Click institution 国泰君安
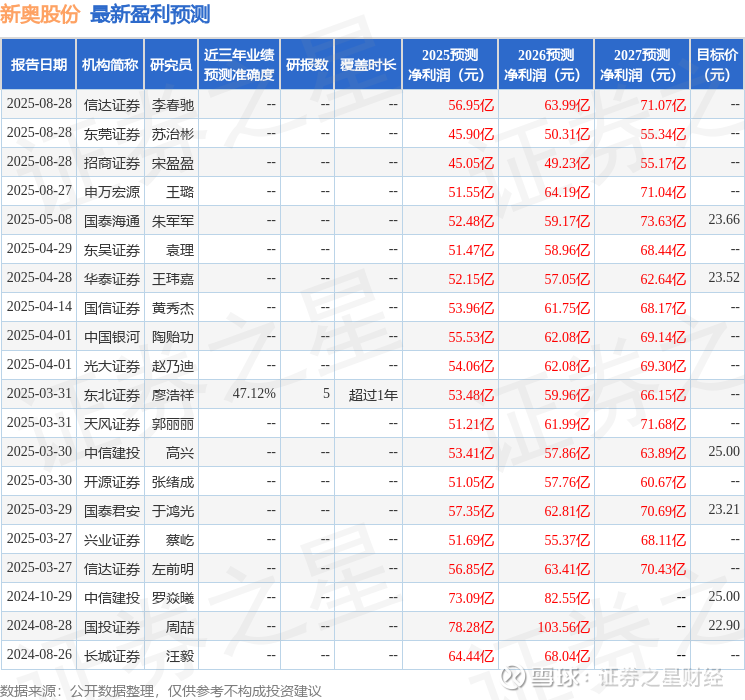745x700 pixels. pyautogui.click(x=112, y=511)
